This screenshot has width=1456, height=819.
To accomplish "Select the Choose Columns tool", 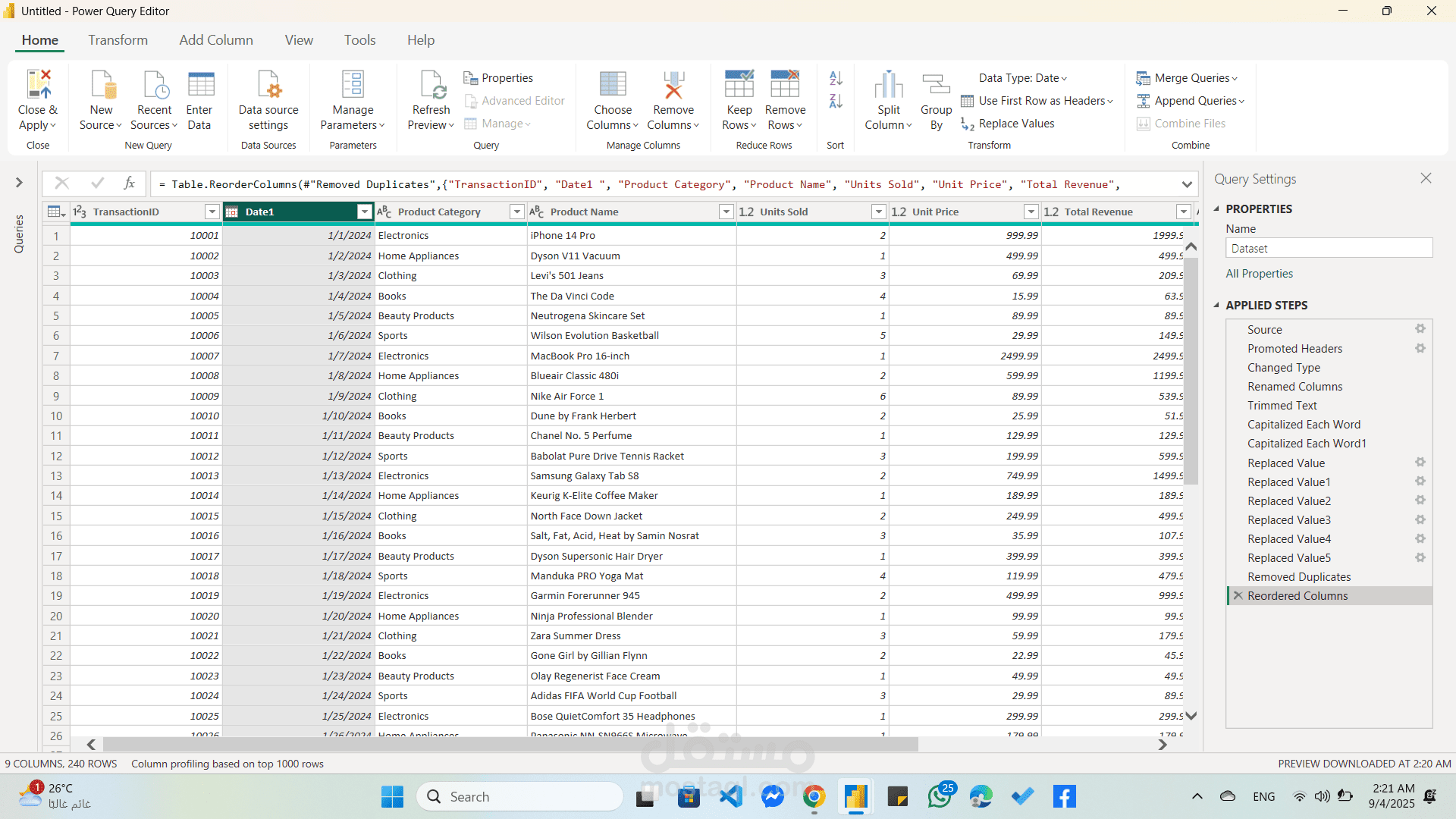I will 612,99.
